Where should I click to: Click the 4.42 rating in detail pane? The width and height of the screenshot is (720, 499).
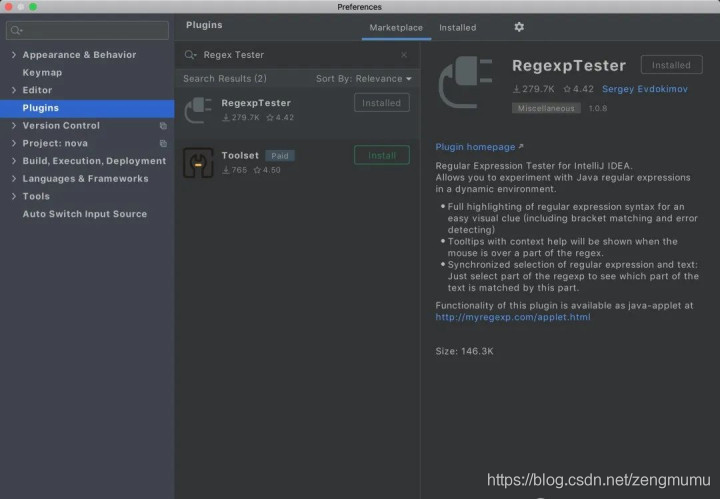tap(578, 89)
